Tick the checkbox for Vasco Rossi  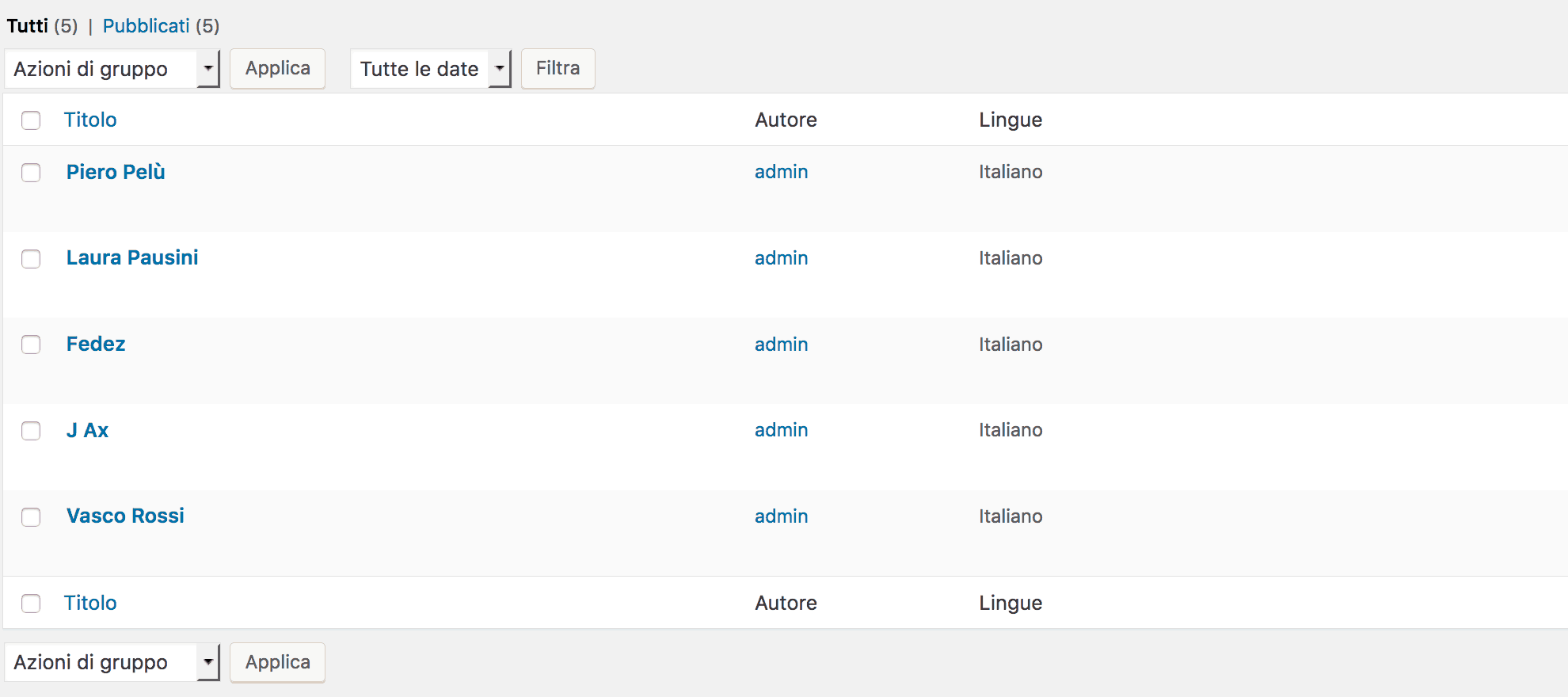[31, 517]
